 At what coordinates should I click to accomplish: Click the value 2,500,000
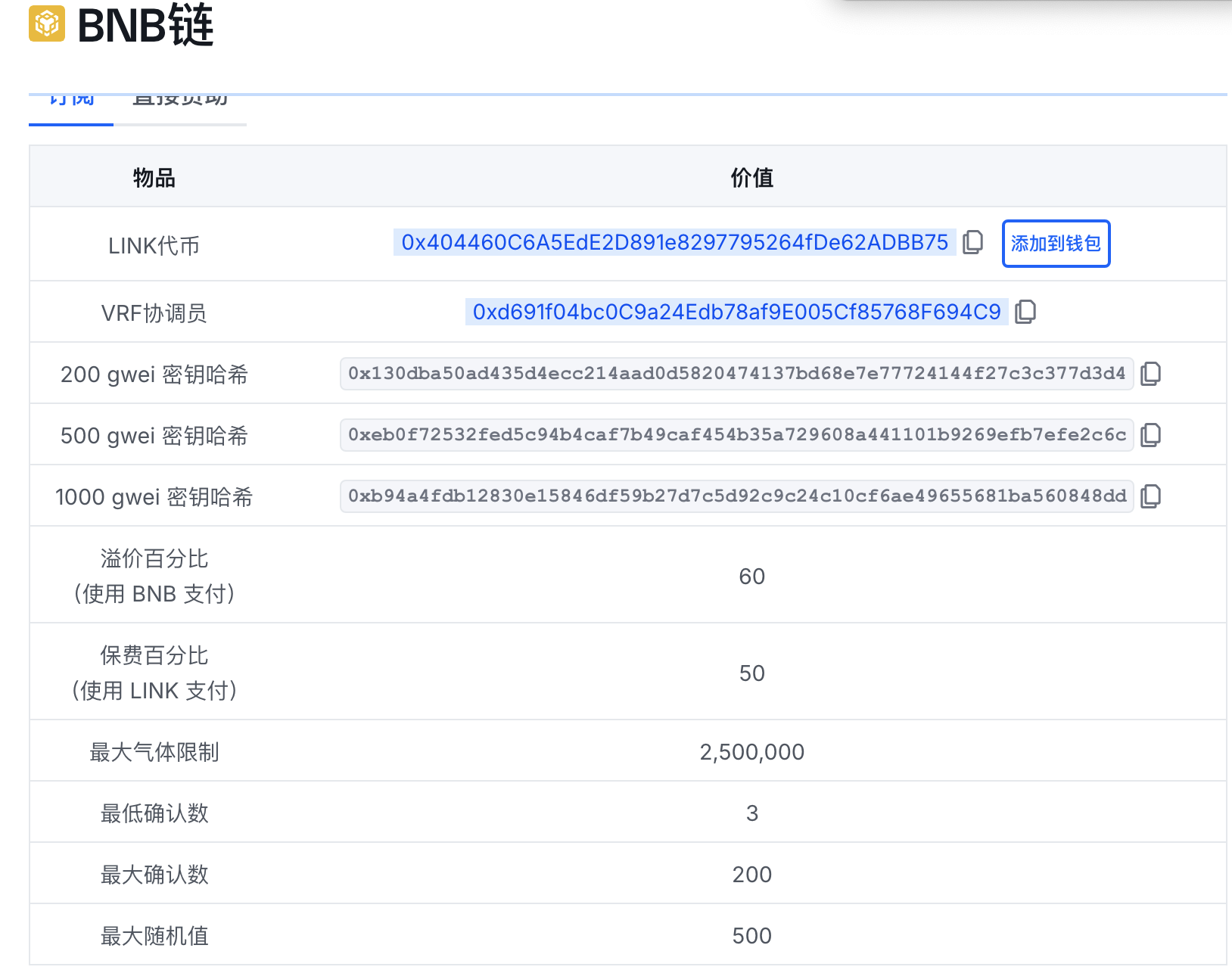[x=751, y=752]
